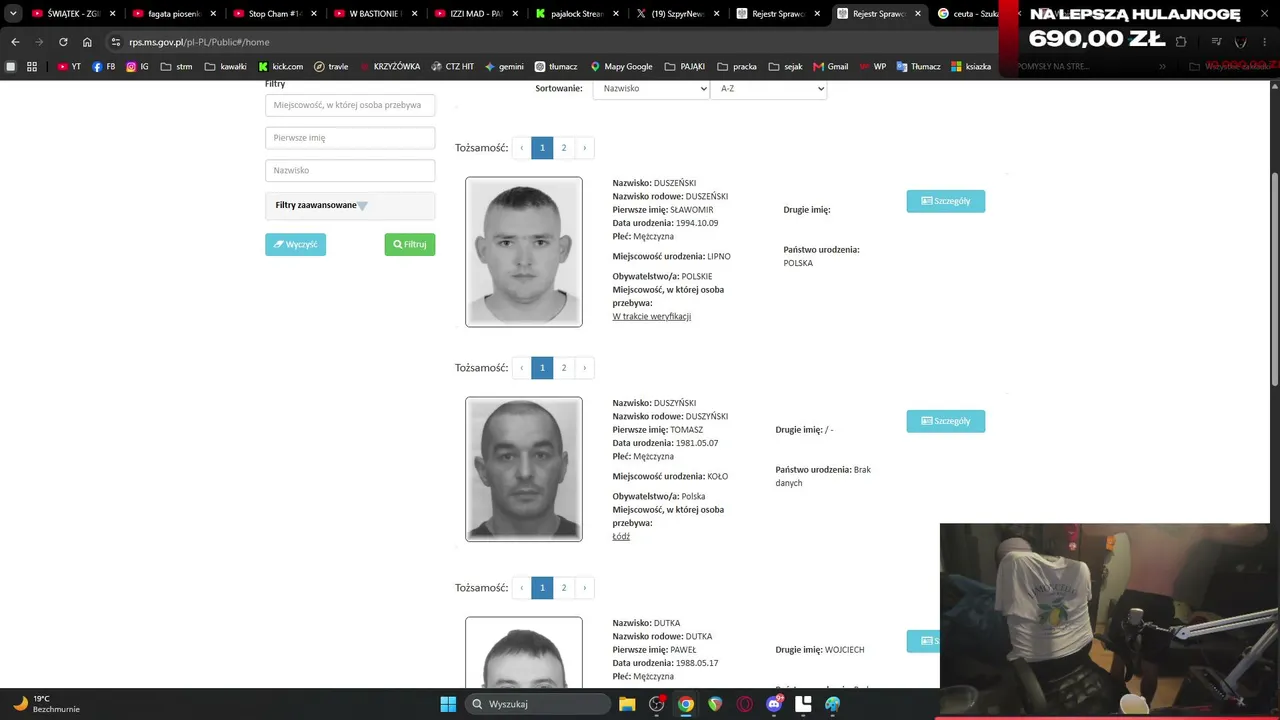1280x720 pixels.
Task: Go to previous identity for Duszeński
Action: pos(521,148)
